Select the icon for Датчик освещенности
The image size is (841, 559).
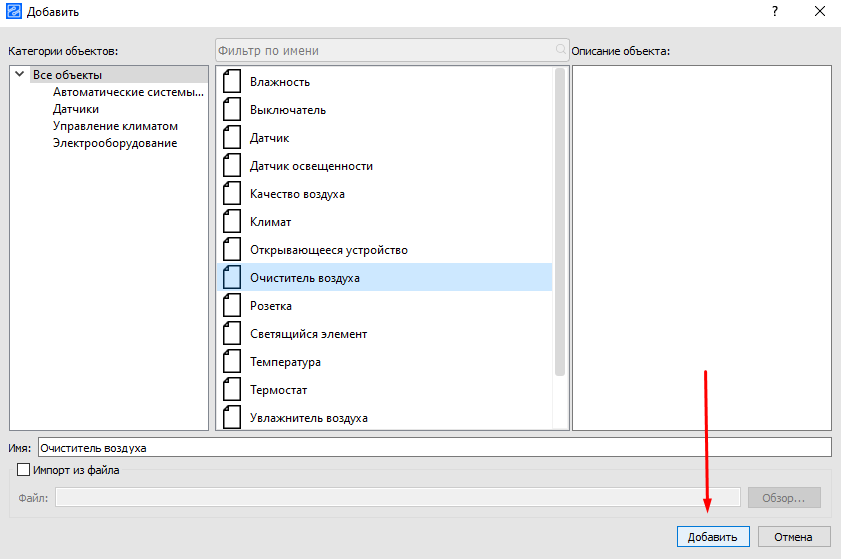pyautogui.click(x=232, y=166)
